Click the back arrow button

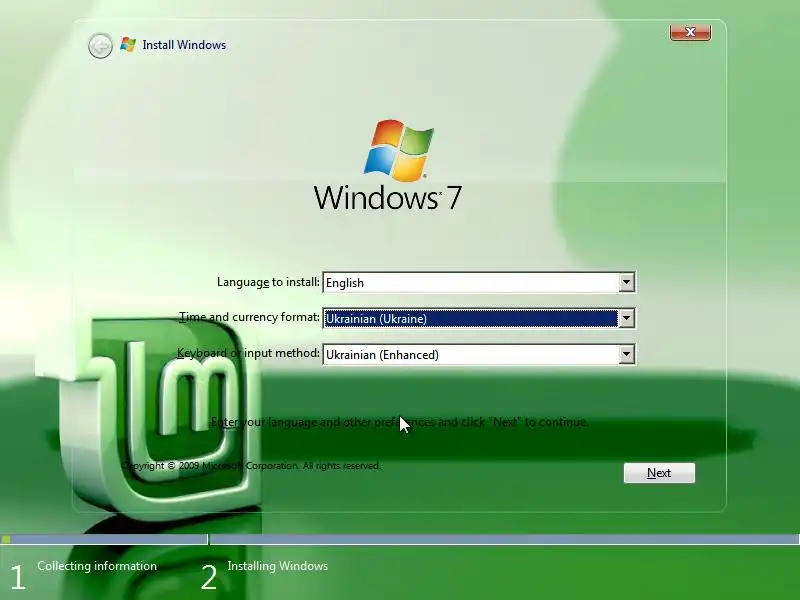pos(100,46)
